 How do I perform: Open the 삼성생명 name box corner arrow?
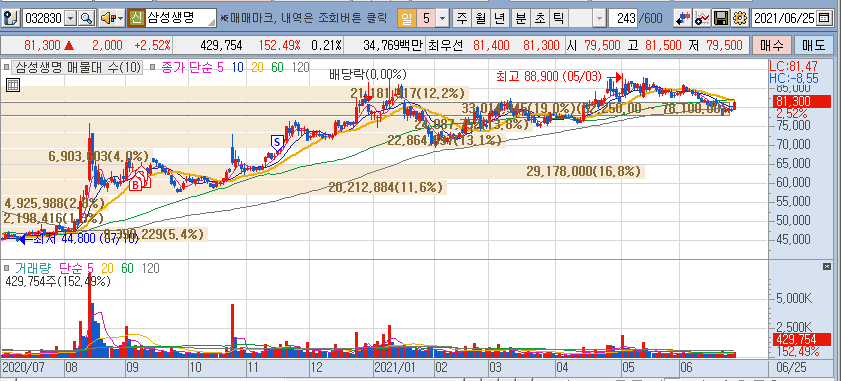coord(212,23)
